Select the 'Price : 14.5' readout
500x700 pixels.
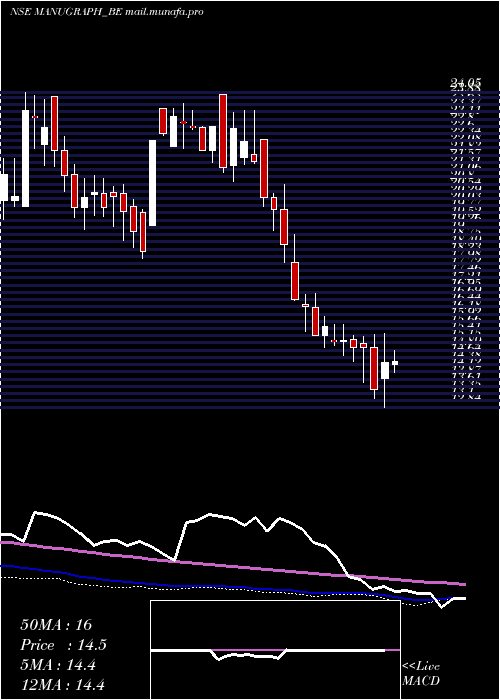[63, 645]
